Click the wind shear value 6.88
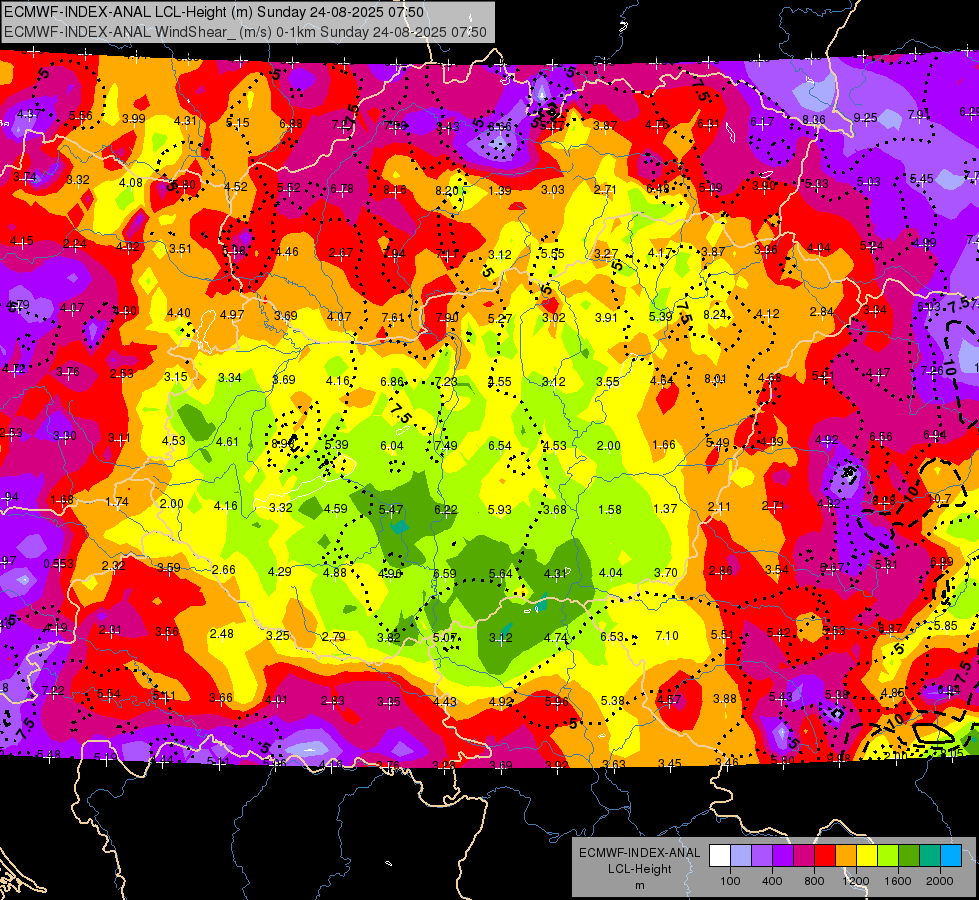 pyautogui.click(x=291, y=124)
